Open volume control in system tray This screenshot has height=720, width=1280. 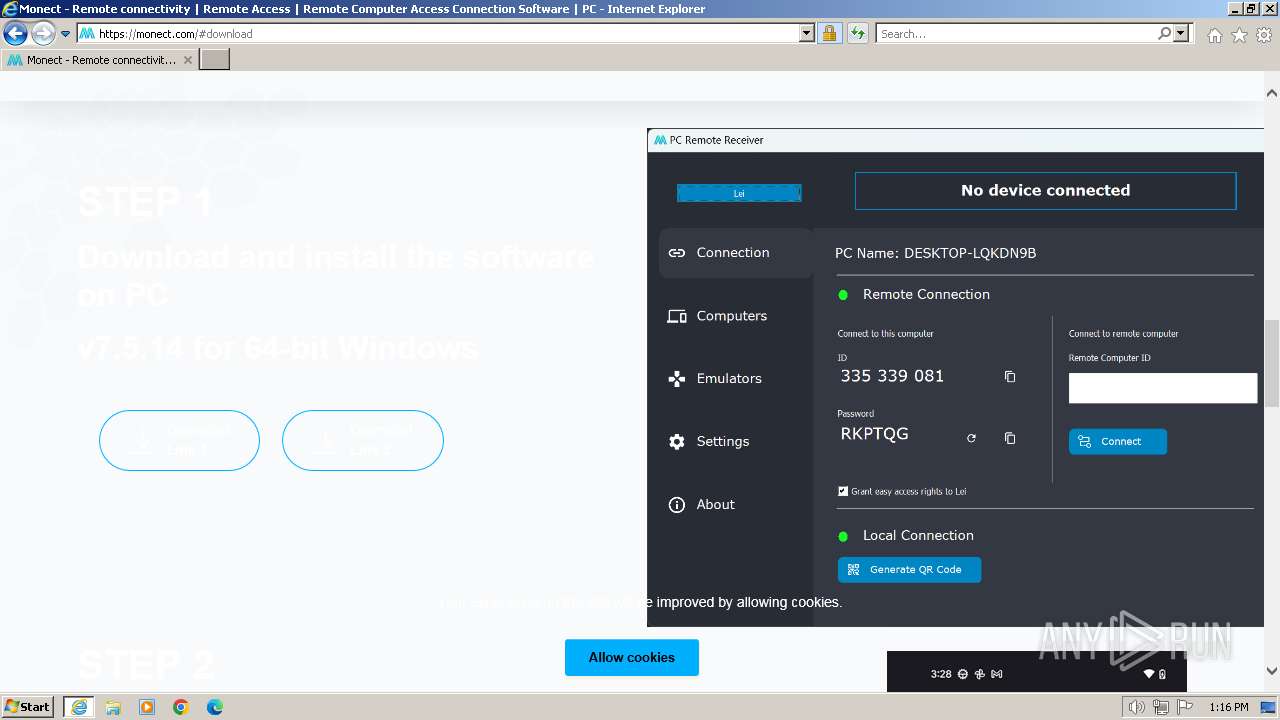tap(1137, 707)
